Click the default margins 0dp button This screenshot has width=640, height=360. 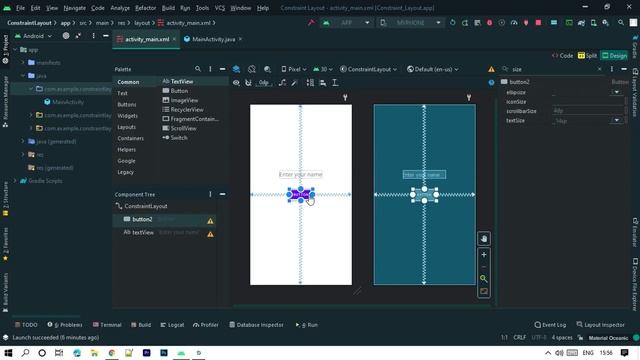[264, 83]
